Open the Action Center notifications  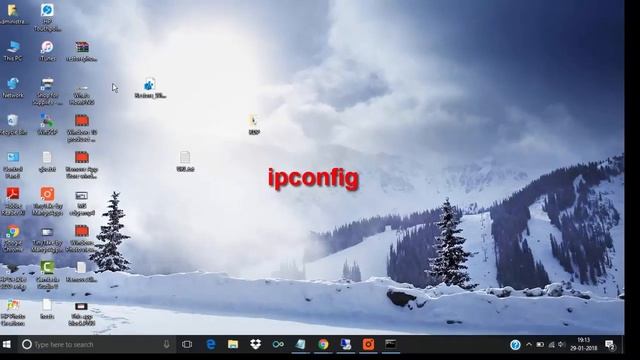click(610, 344)
